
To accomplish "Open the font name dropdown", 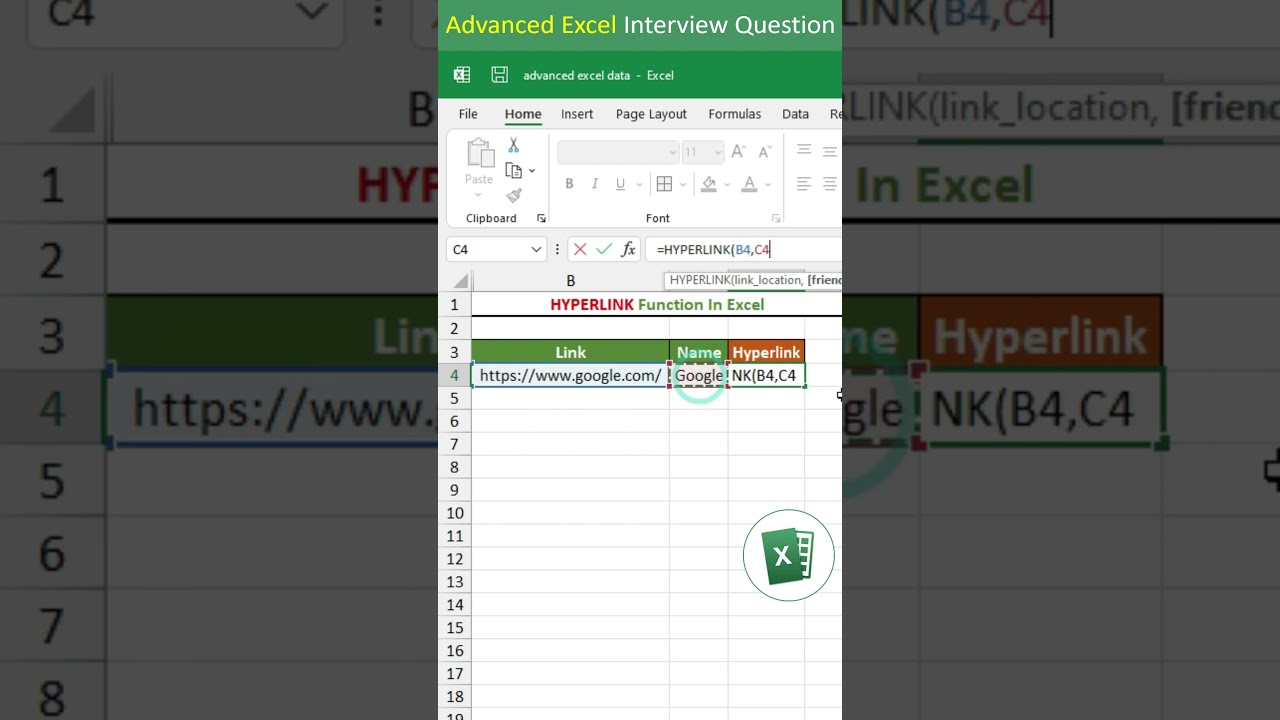I will point(673,153).
